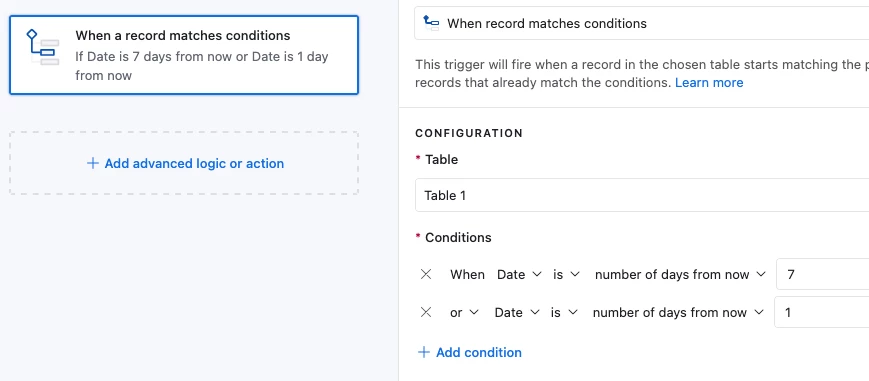Click the days input containing 7

pos(822,274)
